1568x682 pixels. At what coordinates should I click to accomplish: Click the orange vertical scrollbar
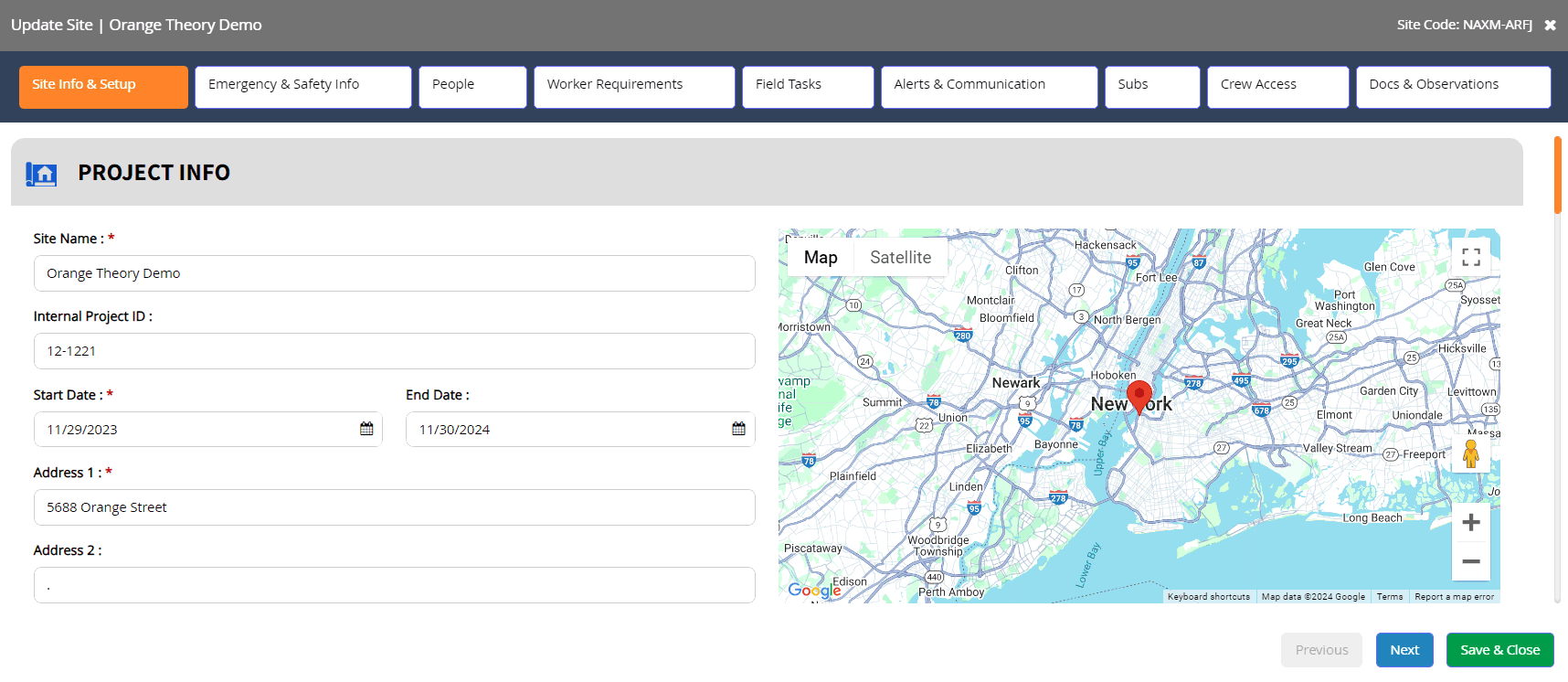(x=1558, y=175)
